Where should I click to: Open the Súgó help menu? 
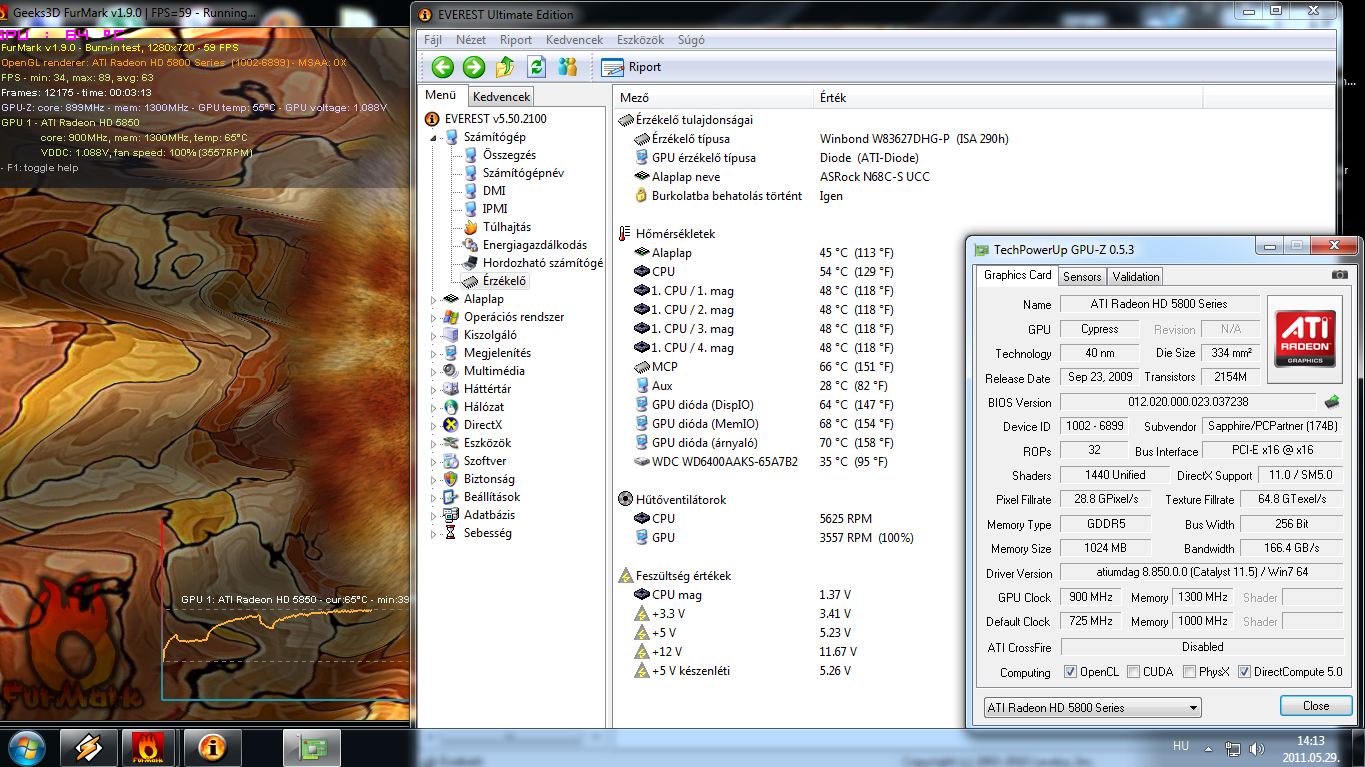pos(691,40)
